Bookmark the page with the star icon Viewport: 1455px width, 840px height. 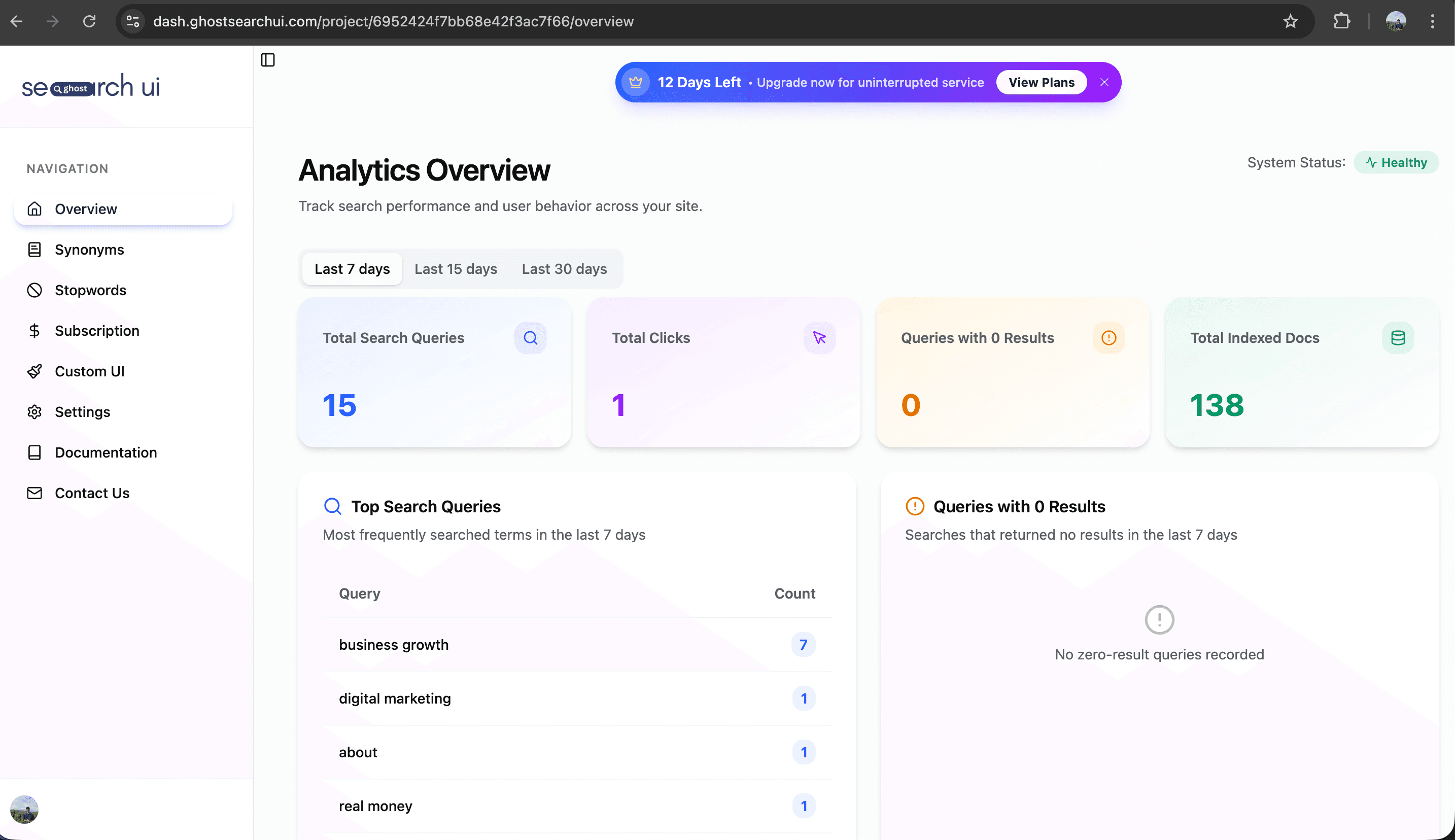(x=1291, y=21)
